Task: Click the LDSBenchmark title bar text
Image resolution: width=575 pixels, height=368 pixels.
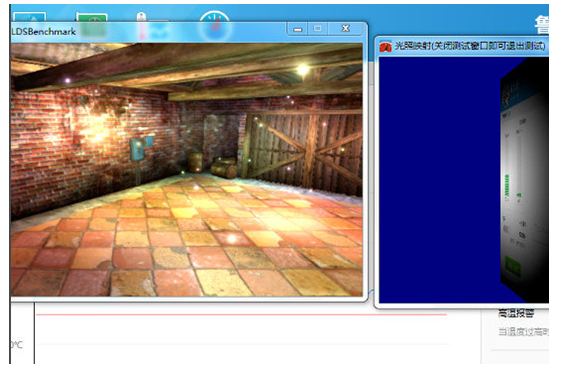Action: click(44, 32)
